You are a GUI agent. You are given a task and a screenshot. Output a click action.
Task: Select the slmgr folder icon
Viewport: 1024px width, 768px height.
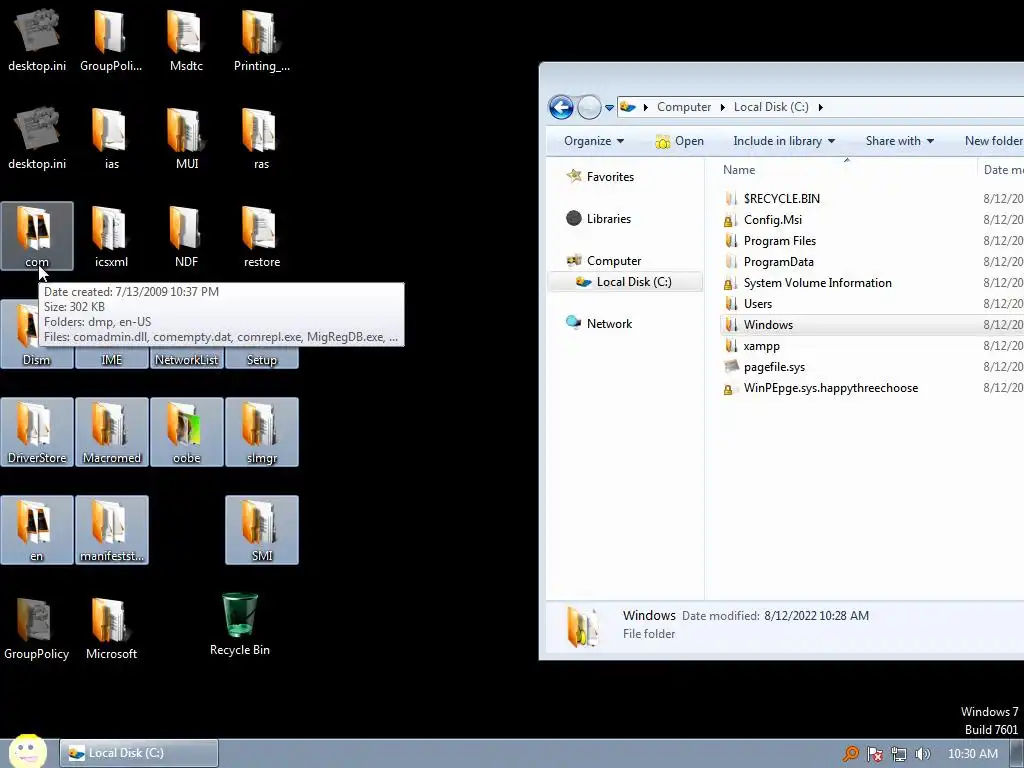click(262, 432)
